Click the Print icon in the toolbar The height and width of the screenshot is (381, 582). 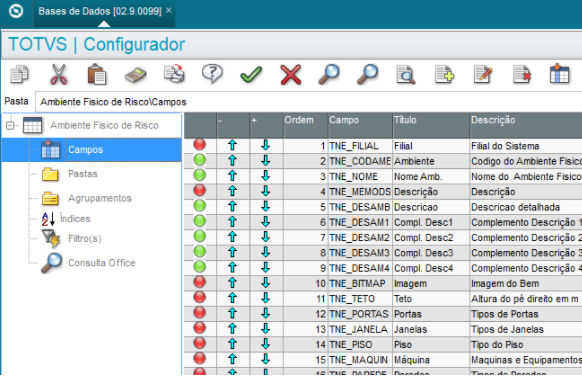[x=174, y=74]
